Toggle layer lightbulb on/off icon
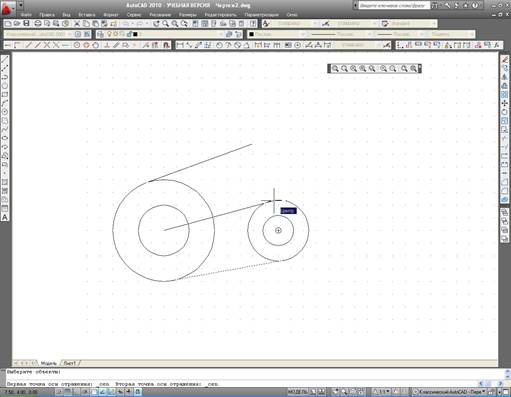The height and width of the screenshot is (397, 511). [x=109, y=34]
